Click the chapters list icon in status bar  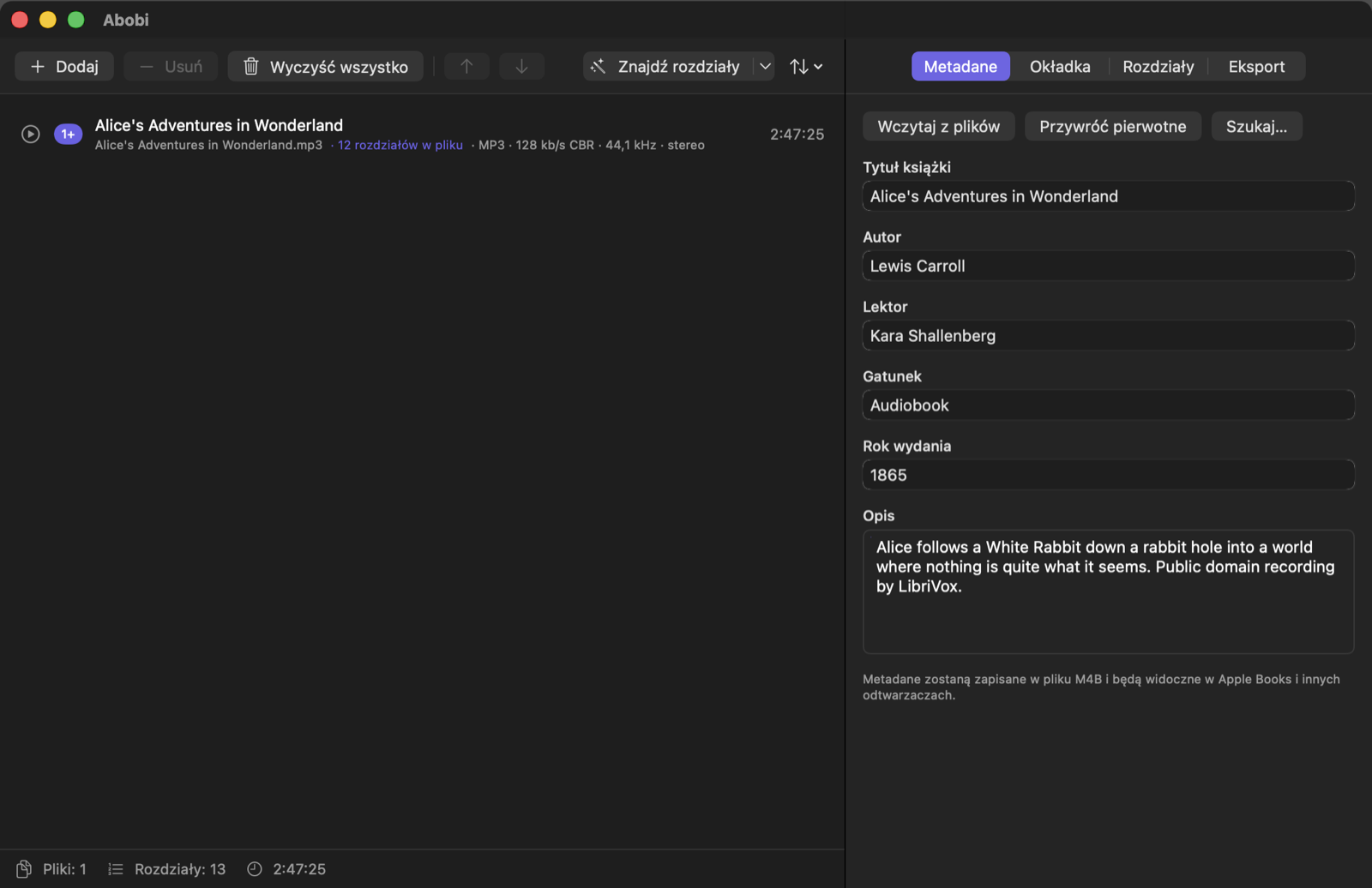point(116,869)
